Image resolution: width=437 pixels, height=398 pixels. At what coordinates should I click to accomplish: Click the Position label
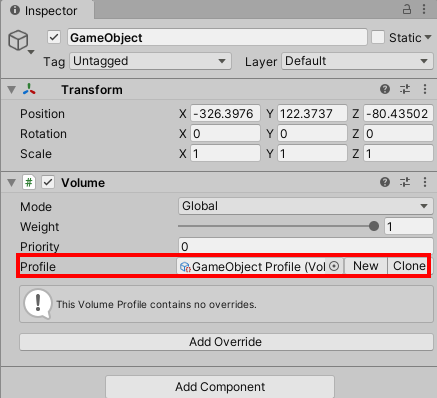tap(42, 114)
